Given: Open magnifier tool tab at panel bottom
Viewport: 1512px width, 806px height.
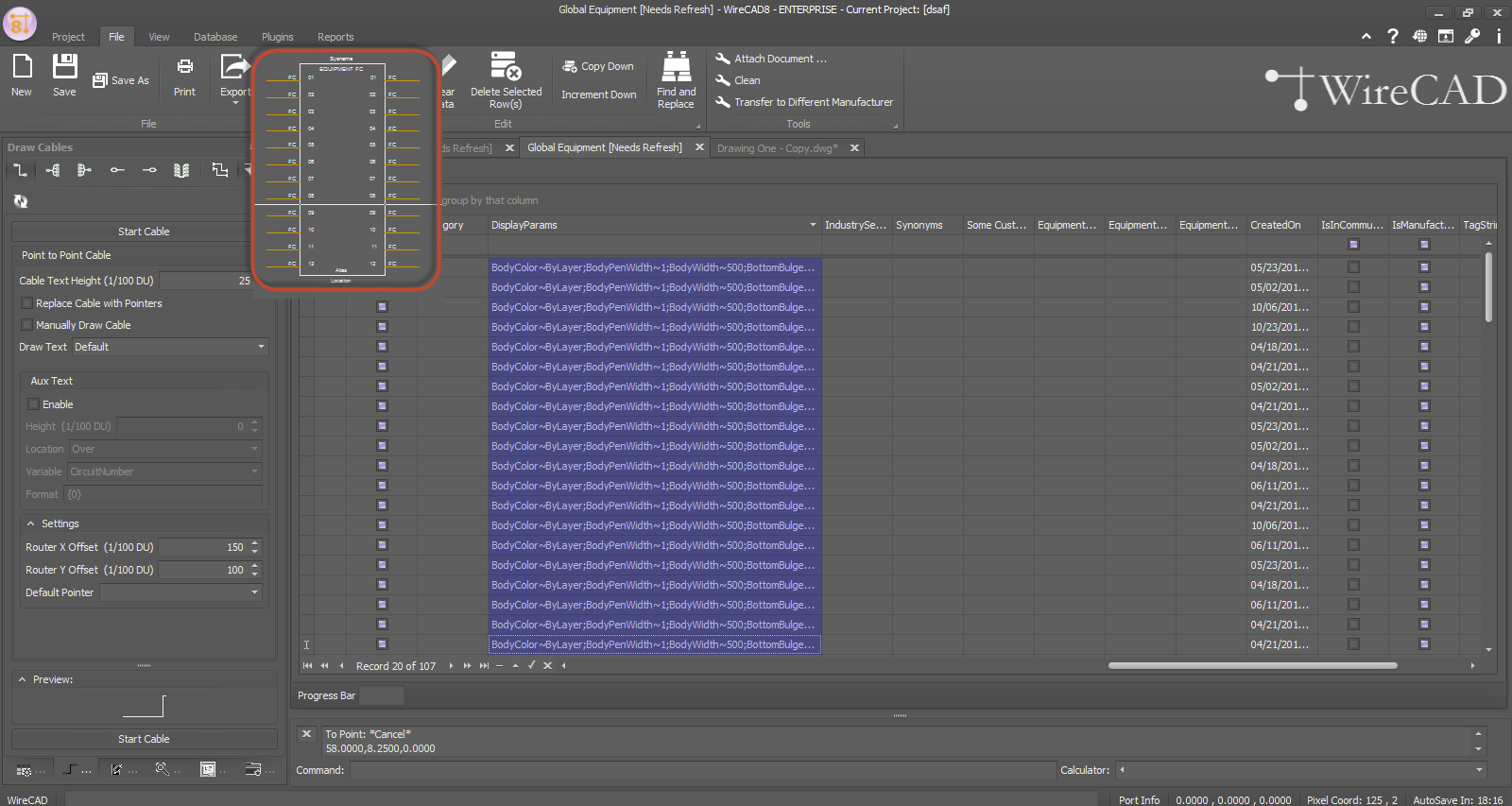Looking at the screenshot, I should click(163, 769).
